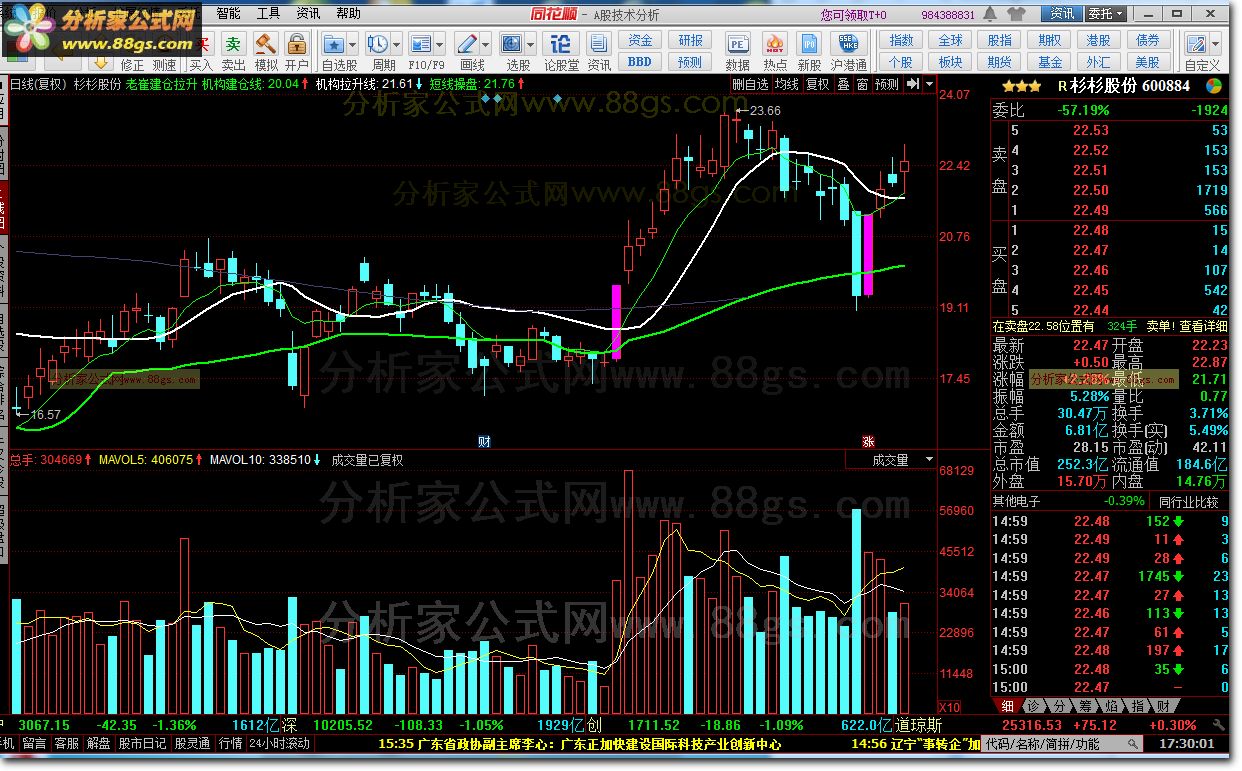This screenshot has height=771, width=1242.
Task: Click the 开户 padlock icon
Action: pos(297,45)
